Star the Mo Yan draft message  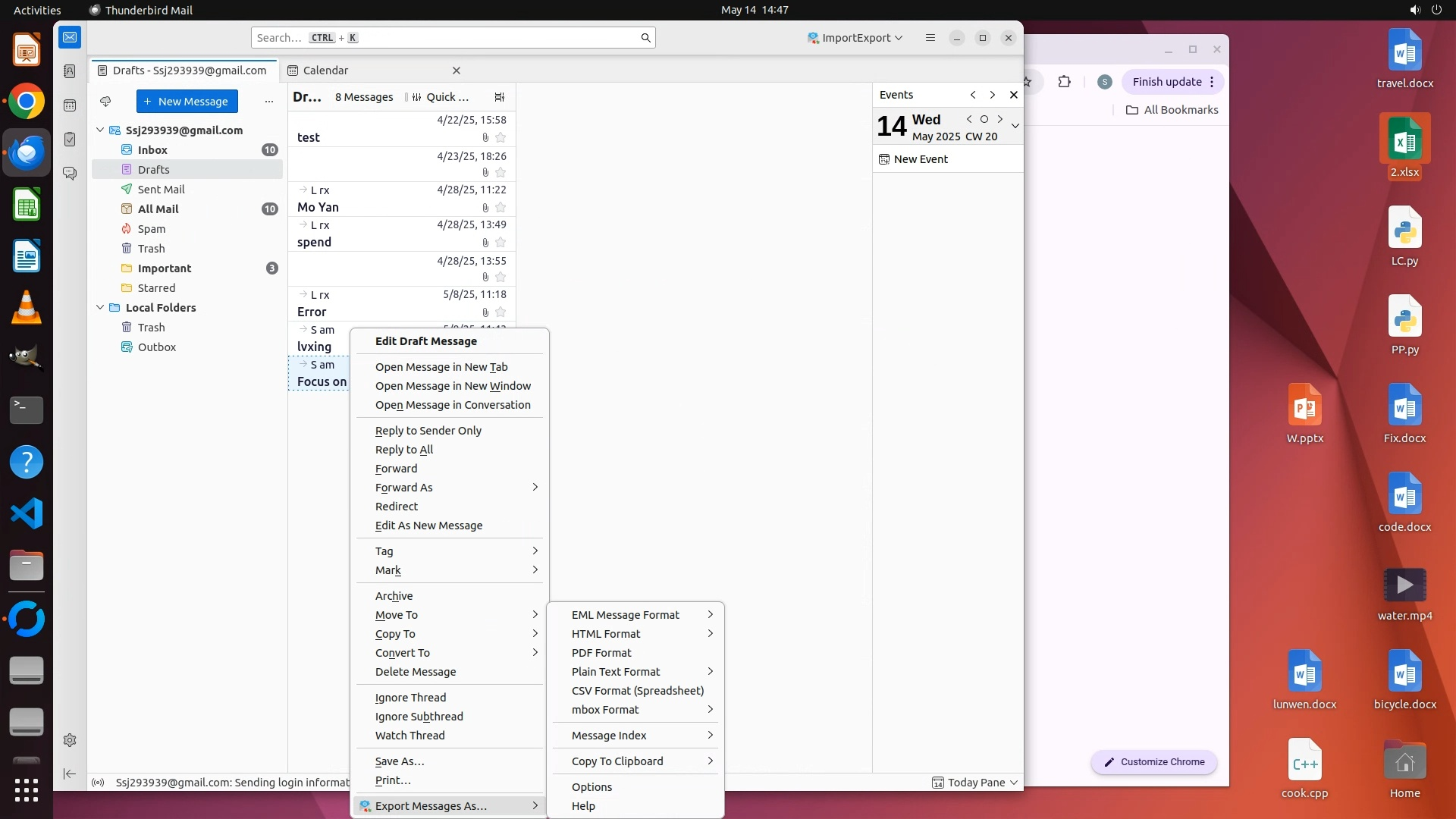(500, 208)
